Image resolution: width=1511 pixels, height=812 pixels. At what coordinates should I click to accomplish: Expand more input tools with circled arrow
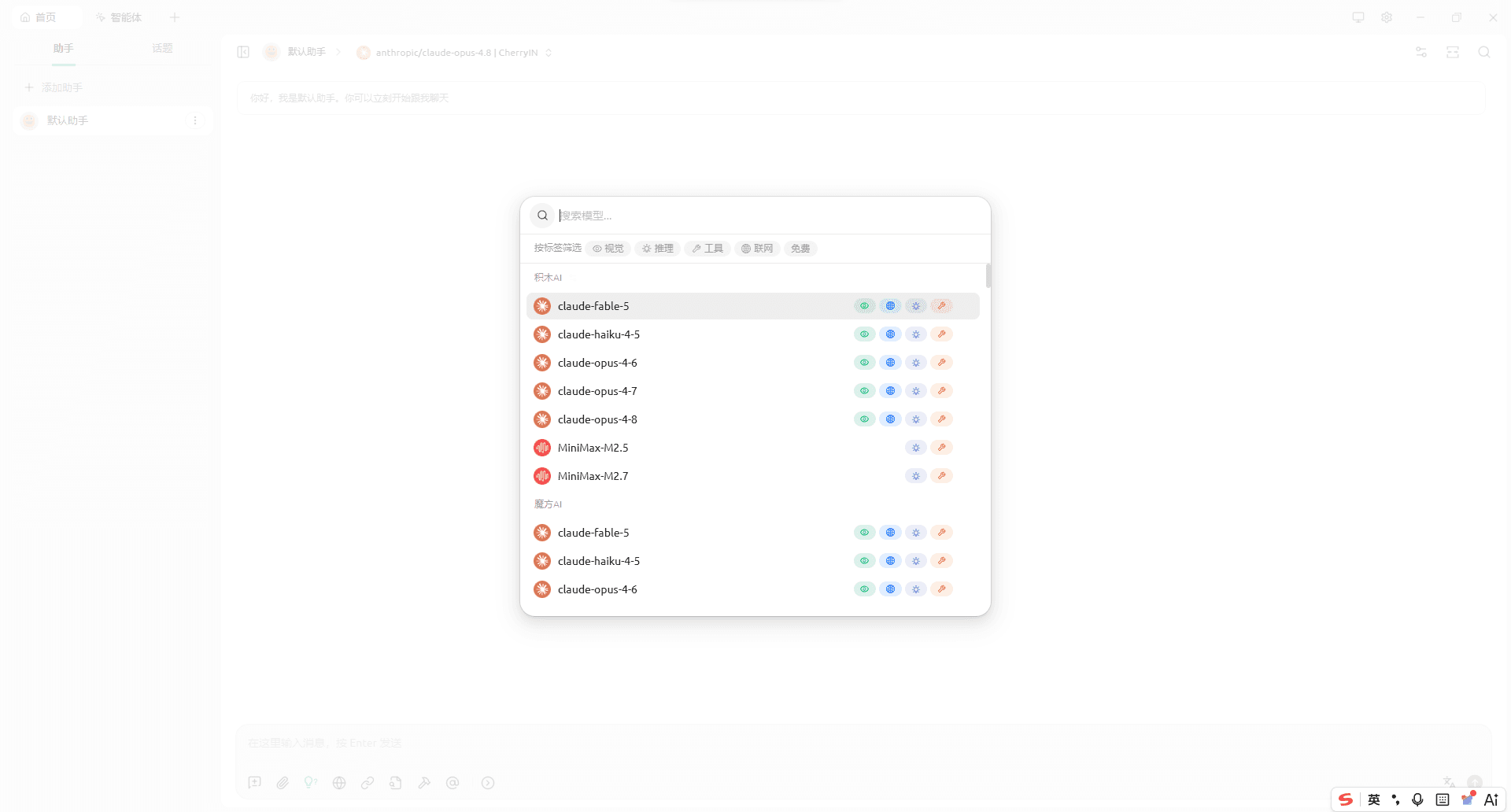coord(488,783)
